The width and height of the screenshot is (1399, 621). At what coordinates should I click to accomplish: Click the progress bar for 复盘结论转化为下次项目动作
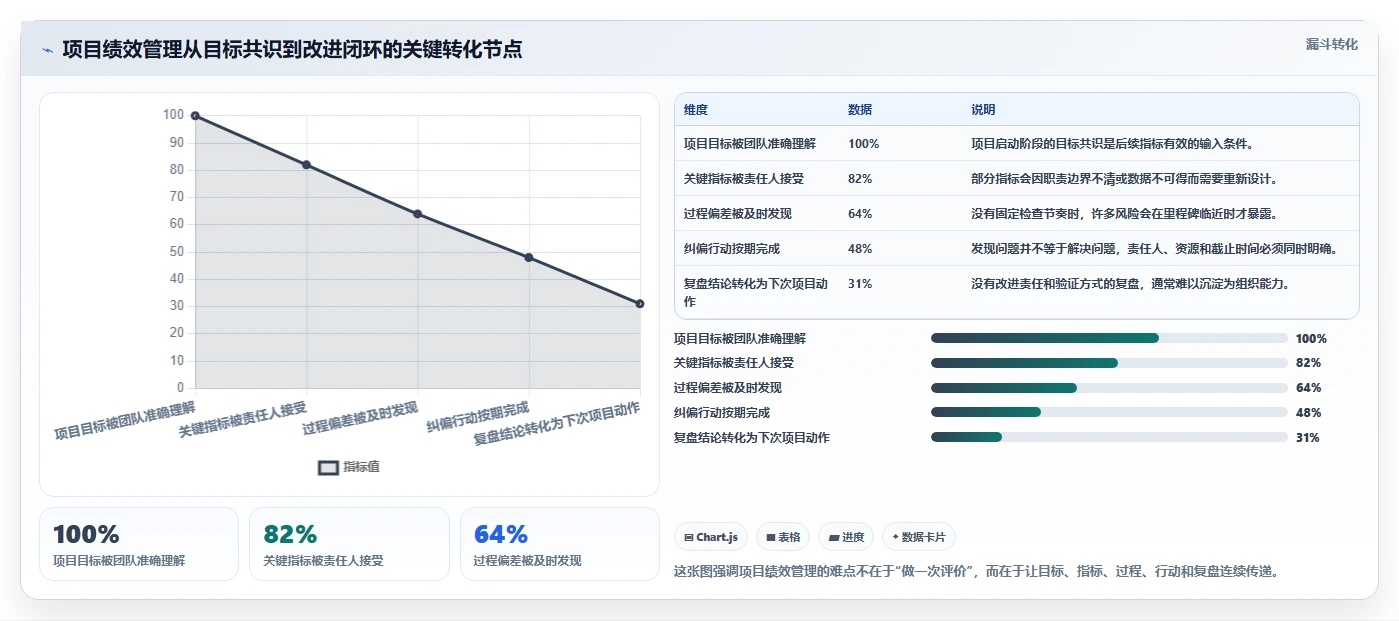[x=1109, y=437]
